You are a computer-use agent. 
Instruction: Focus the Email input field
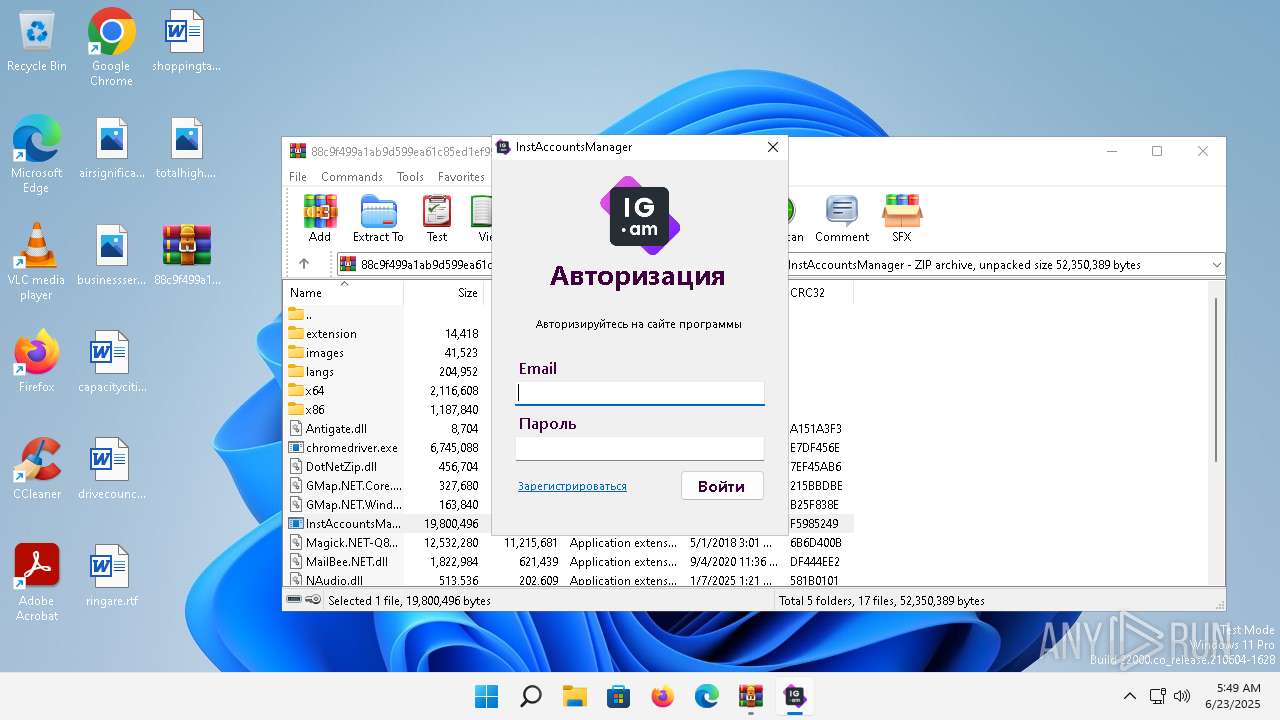tap(640, 393)
